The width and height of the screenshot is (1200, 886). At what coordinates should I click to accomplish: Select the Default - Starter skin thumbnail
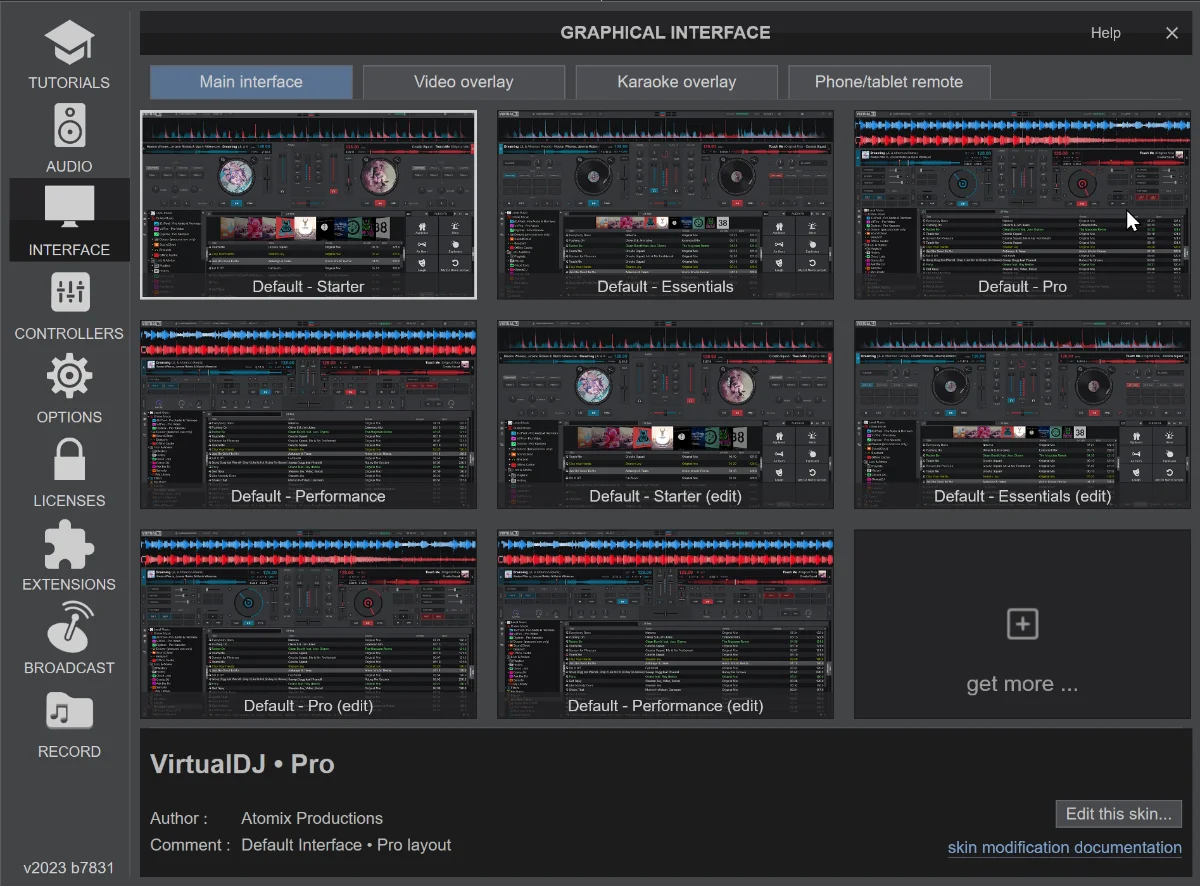tap(308, 204)
